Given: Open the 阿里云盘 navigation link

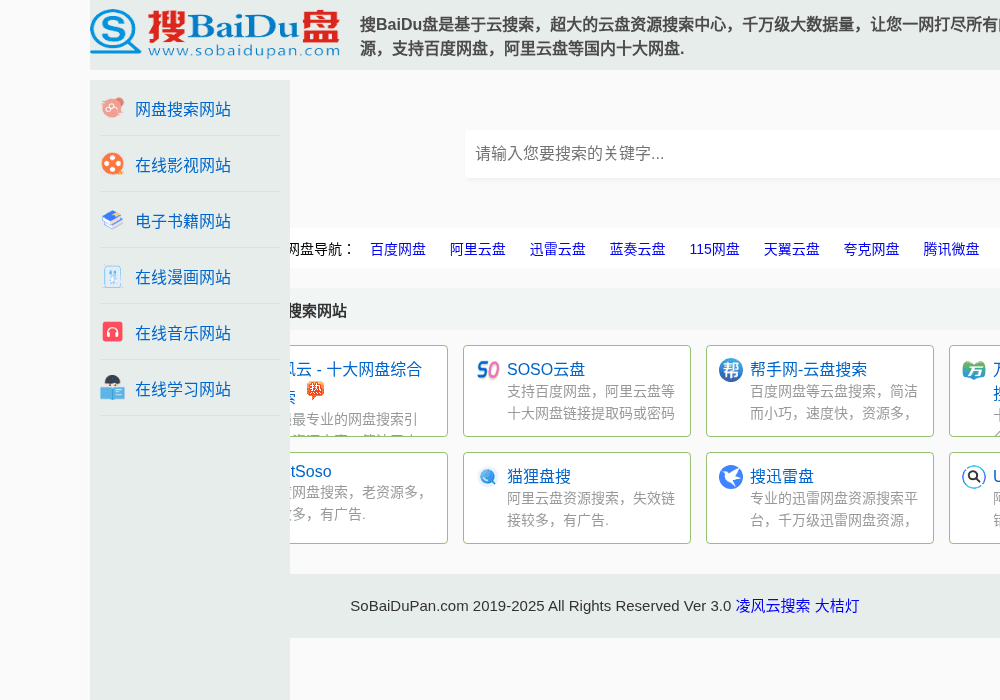Looking at the screenshot, I should pos(478,249).
